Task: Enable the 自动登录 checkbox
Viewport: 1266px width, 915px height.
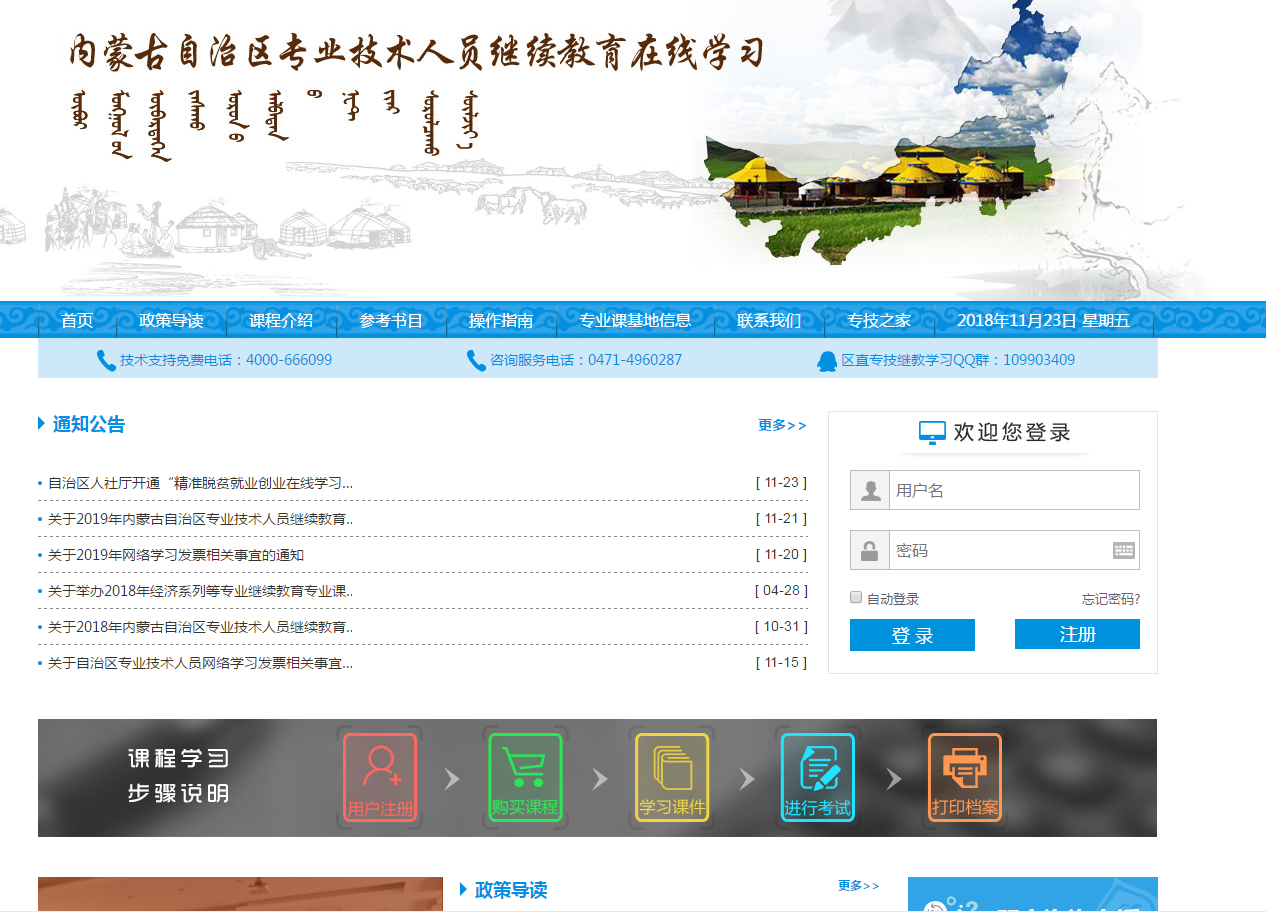Action: (x=856, y=597)
